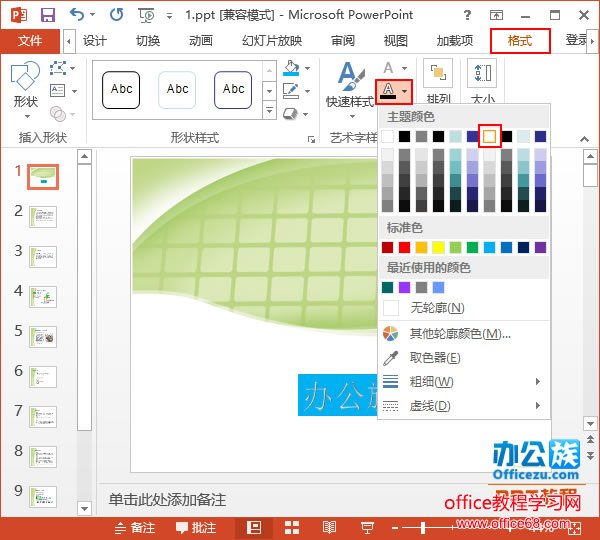Click the shape fill paint bucket icon

[290, 68]
